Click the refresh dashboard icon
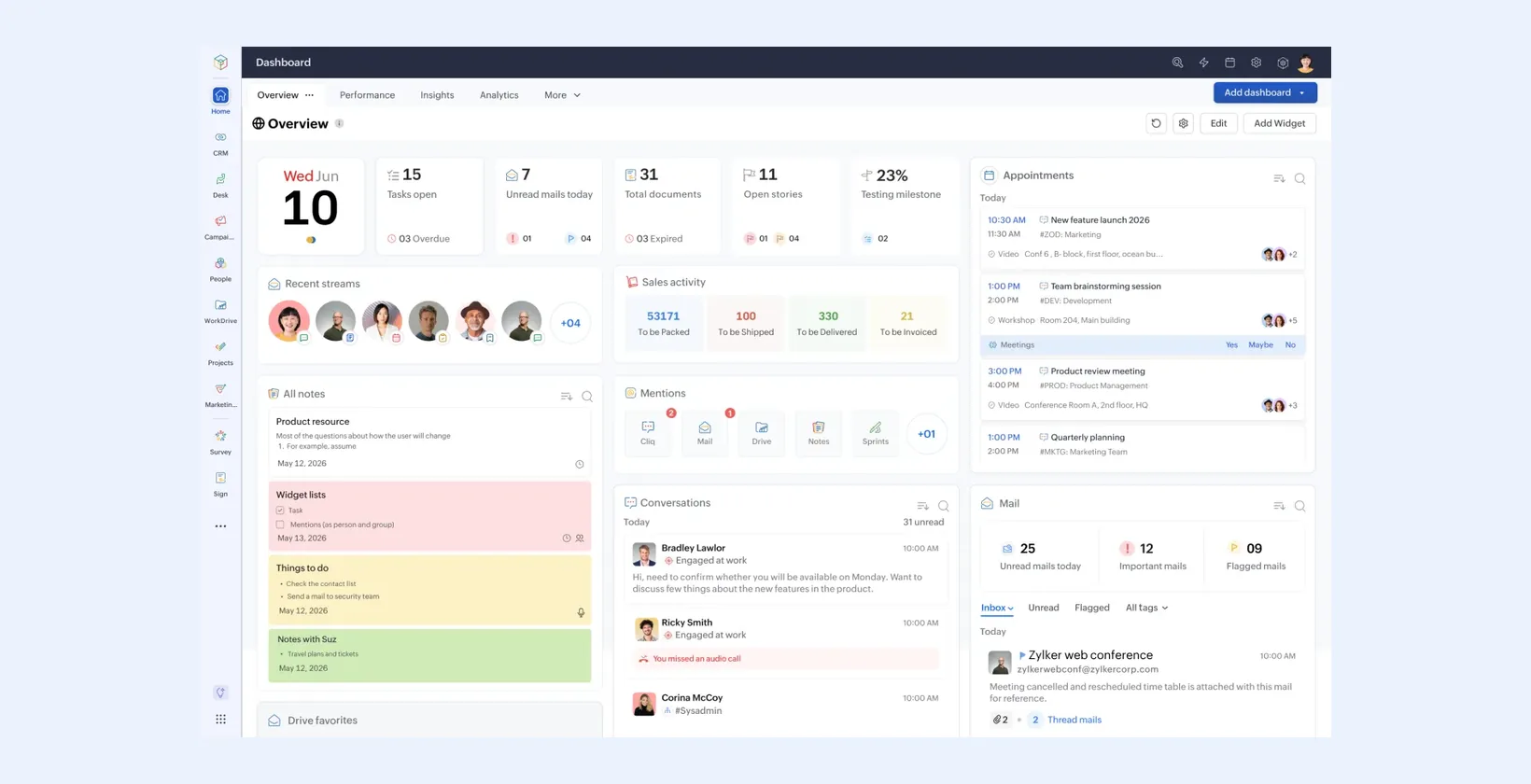Viewport: 1531px width, 784px height. click(1156, 123)
